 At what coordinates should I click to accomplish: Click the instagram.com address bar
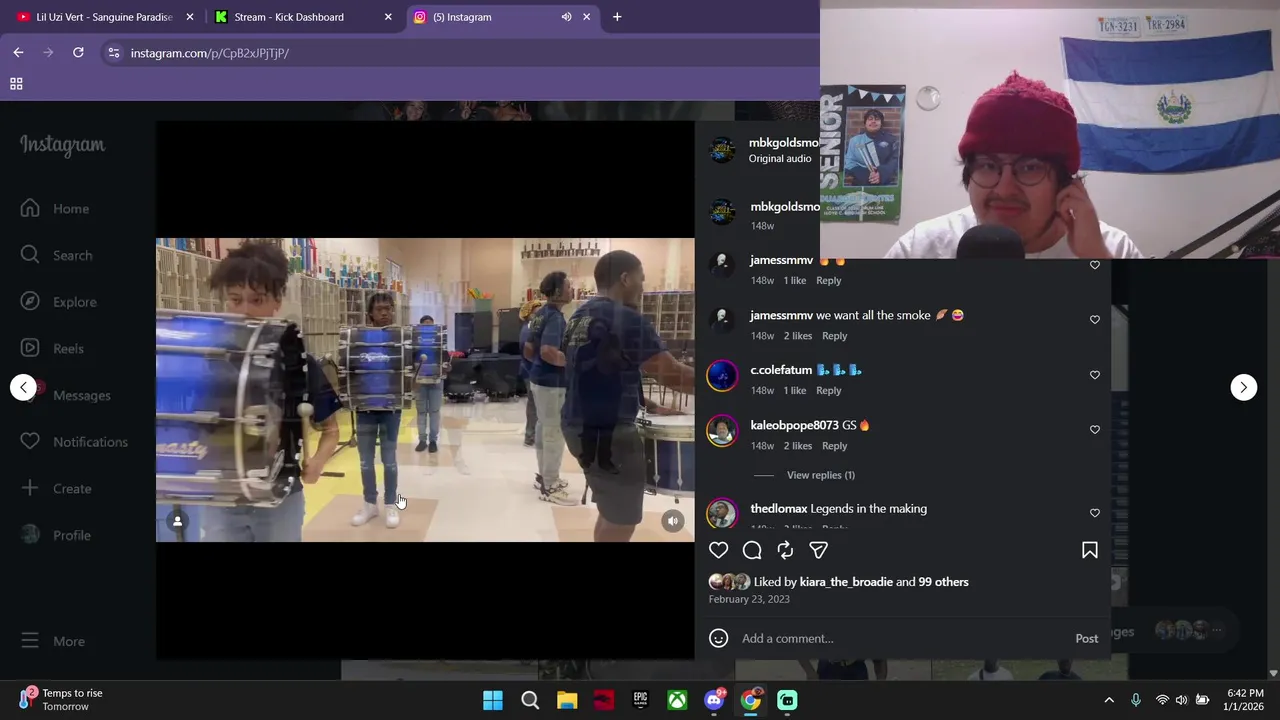[x=460, y=53]
